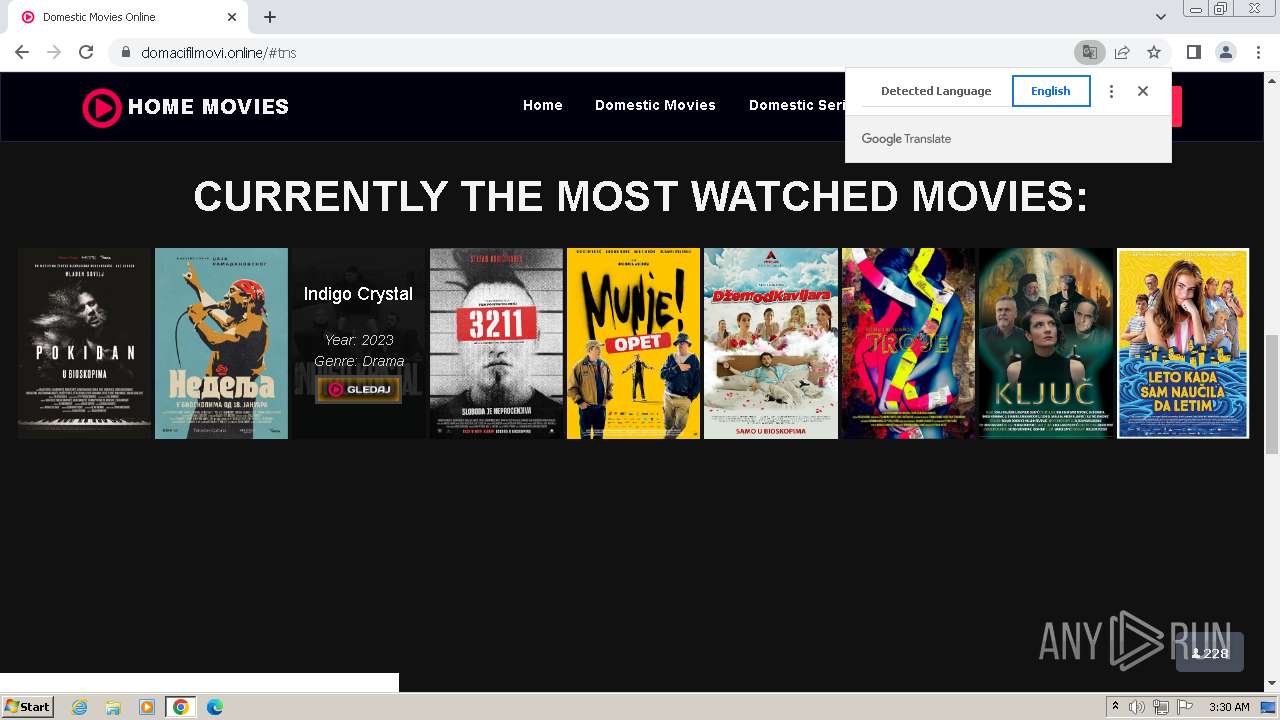Open File Explorer from taskbar
Image resolution: width=1280 pixels, height=720 pixels.
click(x=113, y=707)
